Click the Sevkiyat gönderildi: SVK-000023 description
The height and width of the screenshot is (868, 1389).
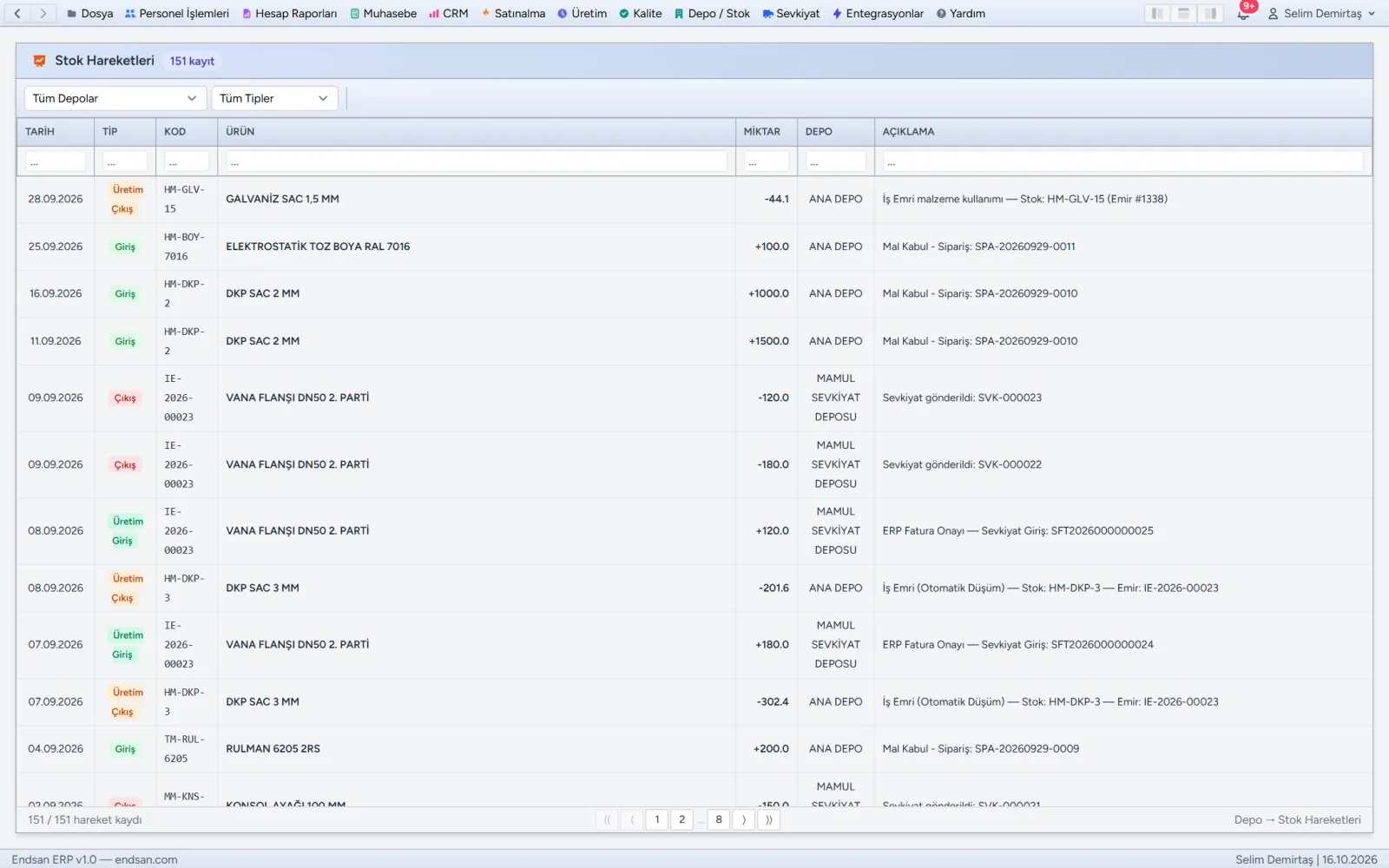[x=962, y=398]
